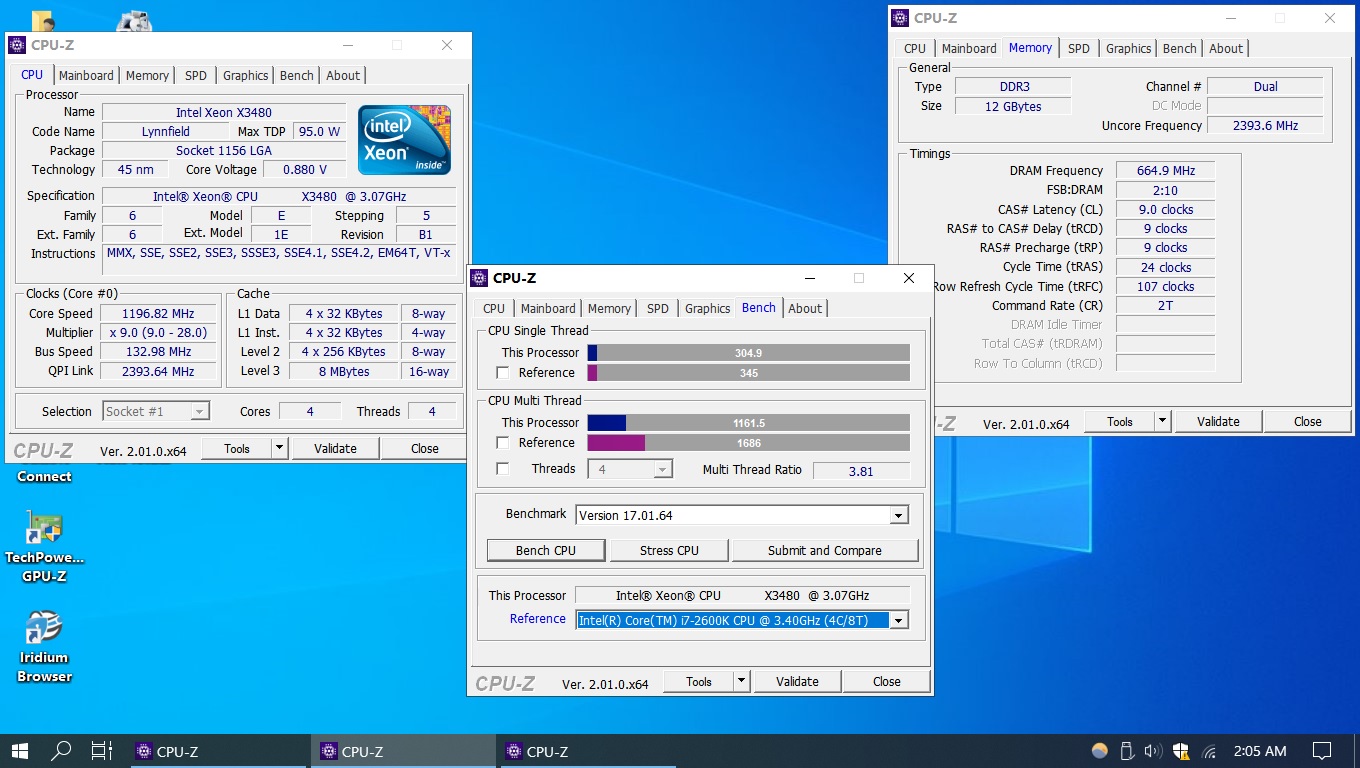Open the Benchmark version dropdown

(899, 516)
